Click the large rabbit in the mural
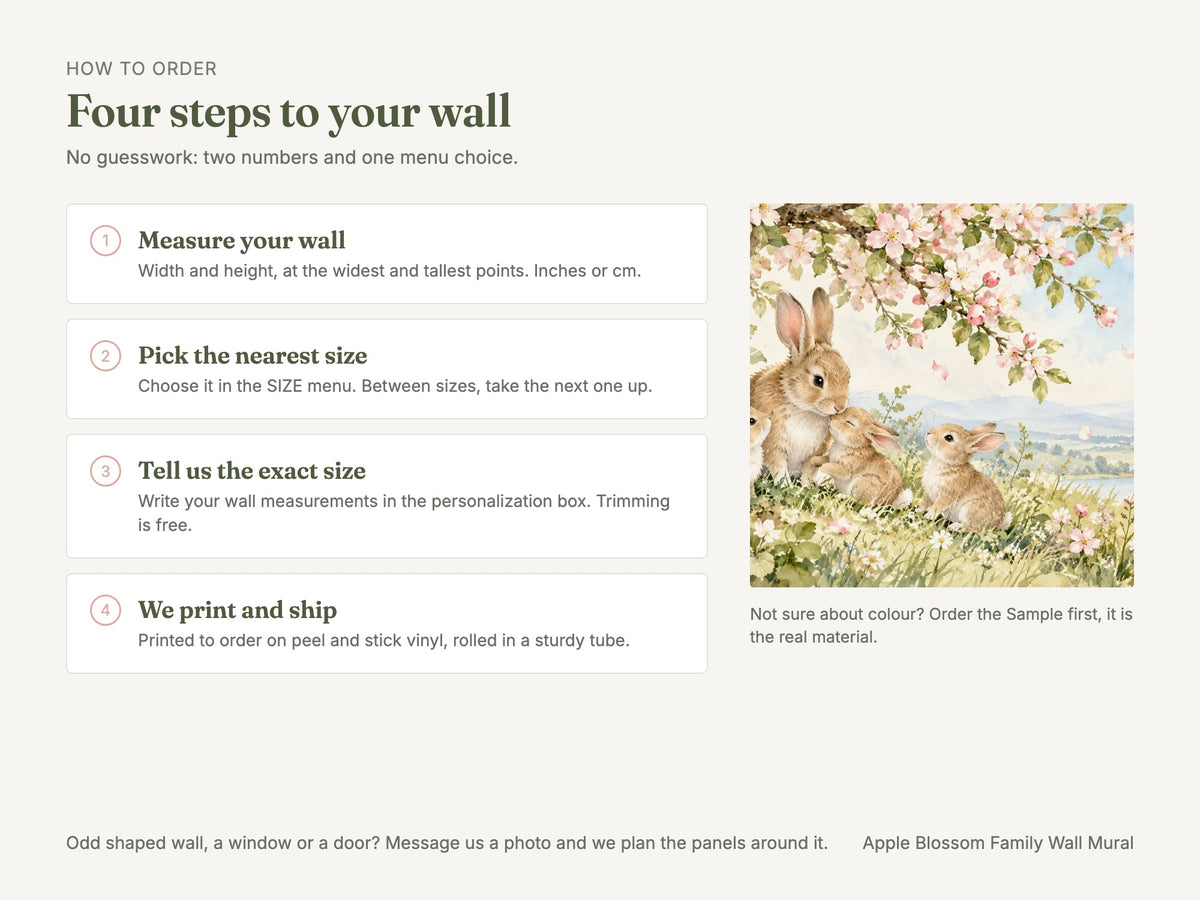Viewport: 1200px width, 900px height. point(798,385)
